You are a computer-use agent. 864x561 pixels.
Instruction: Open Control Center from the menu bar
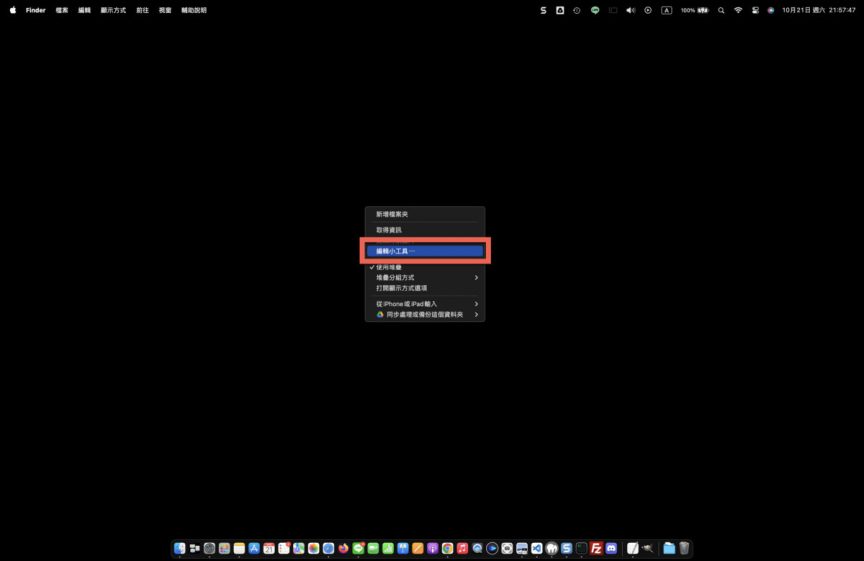pos(755,10)
